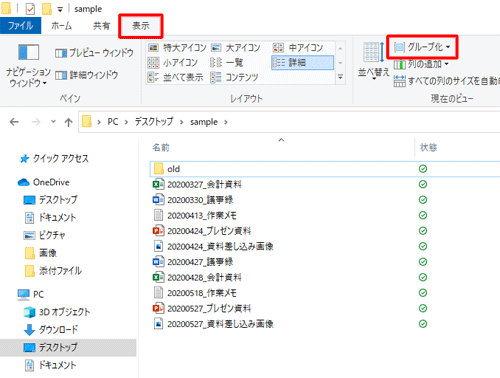Choose 並べて表示 tiles layout

coord(175,77)
